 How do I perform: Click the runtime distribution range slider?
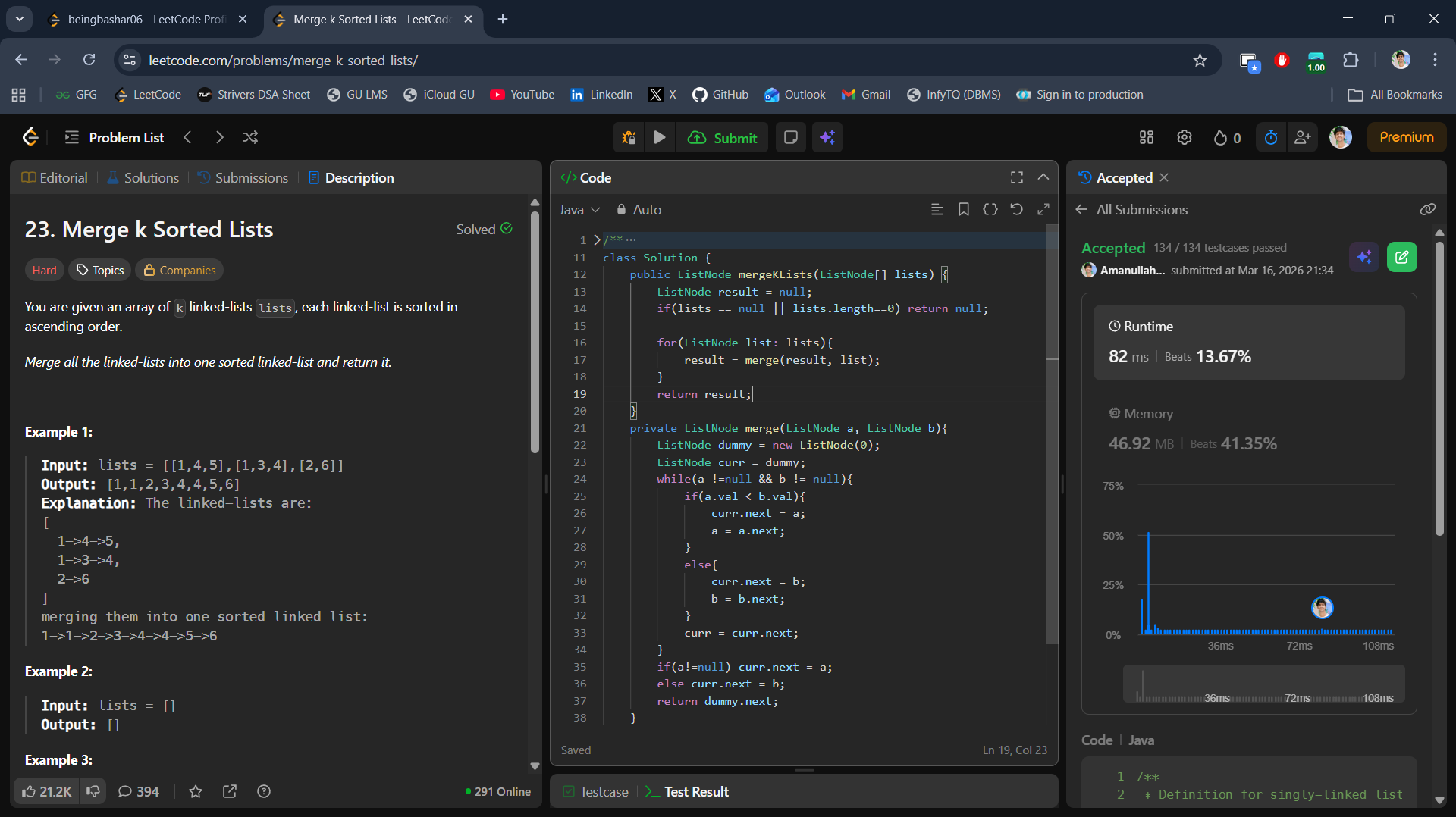click(1263, 684)
